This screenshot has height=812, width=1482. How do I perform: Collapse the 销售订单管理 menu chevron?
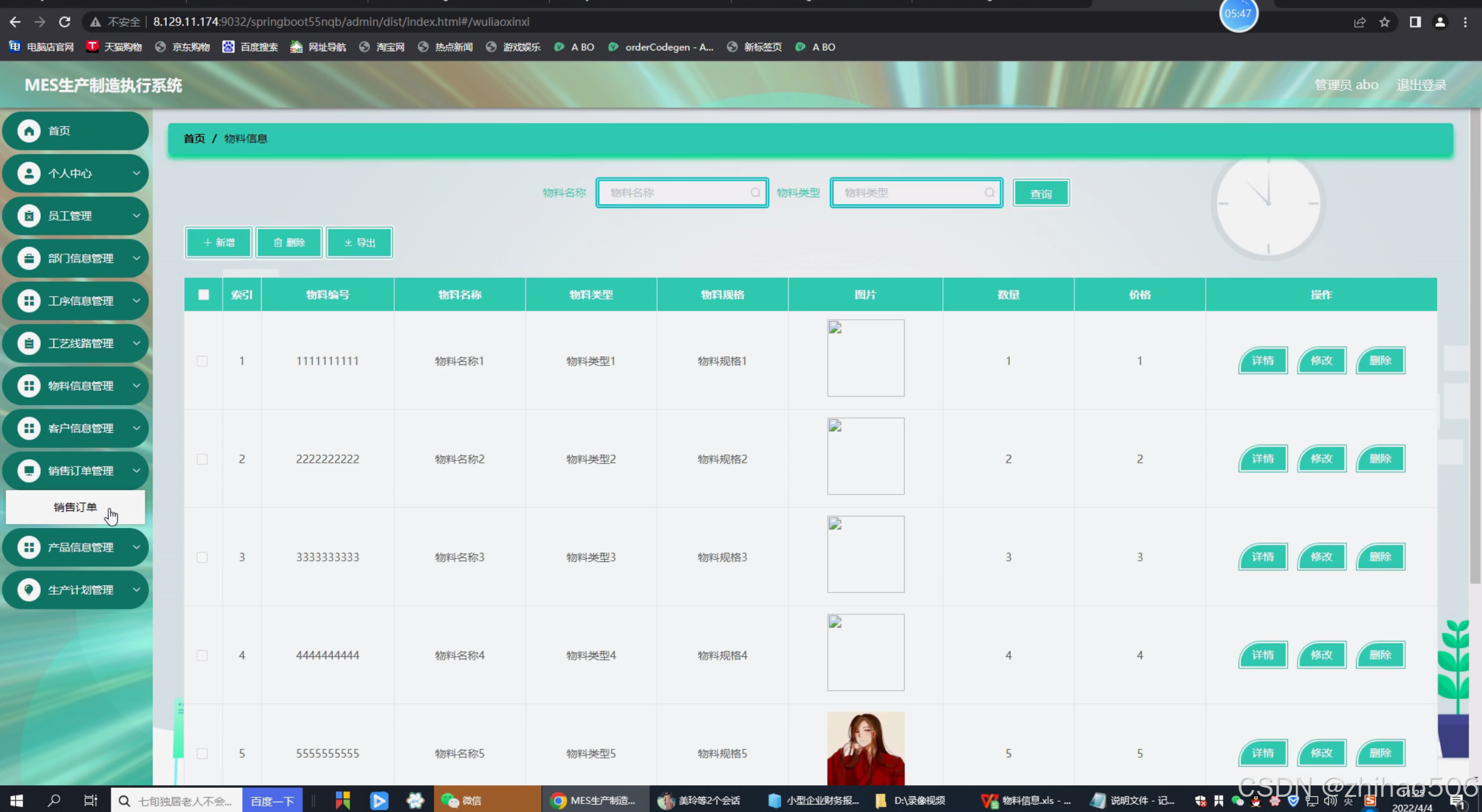(136, 471)
